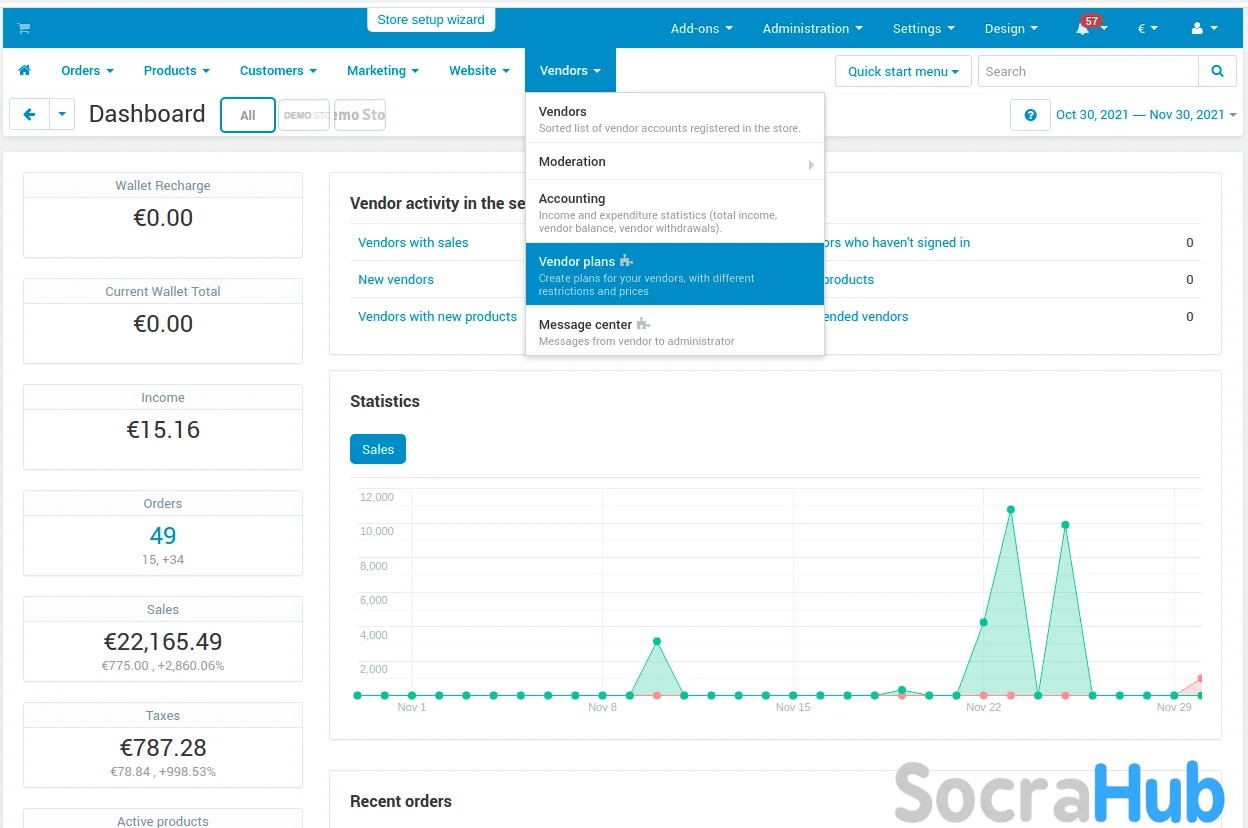The height and width of the screenshot is (828, 1248).
Task: Open Message center menu entry
Action: click(674, 331)
